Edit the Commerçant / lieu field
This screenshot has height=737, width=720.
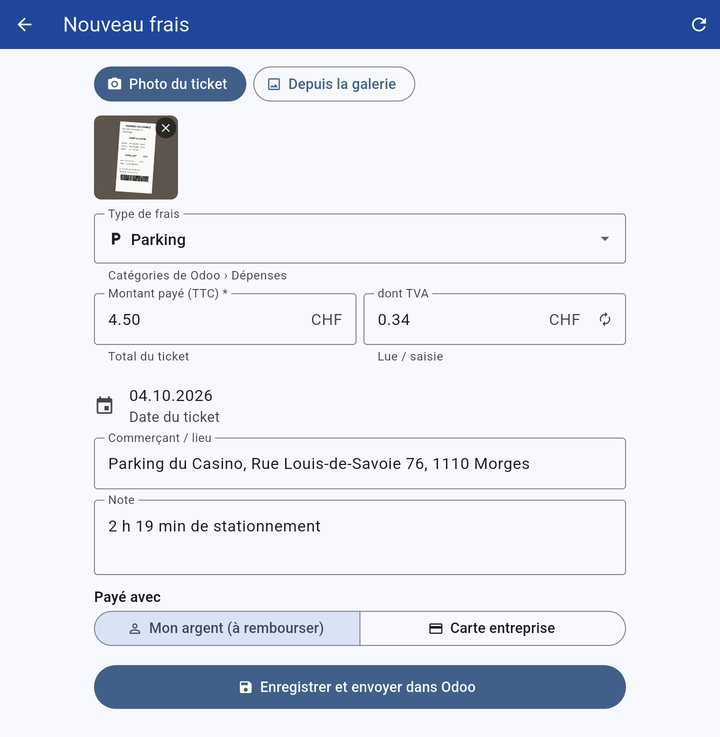(360, 463)
